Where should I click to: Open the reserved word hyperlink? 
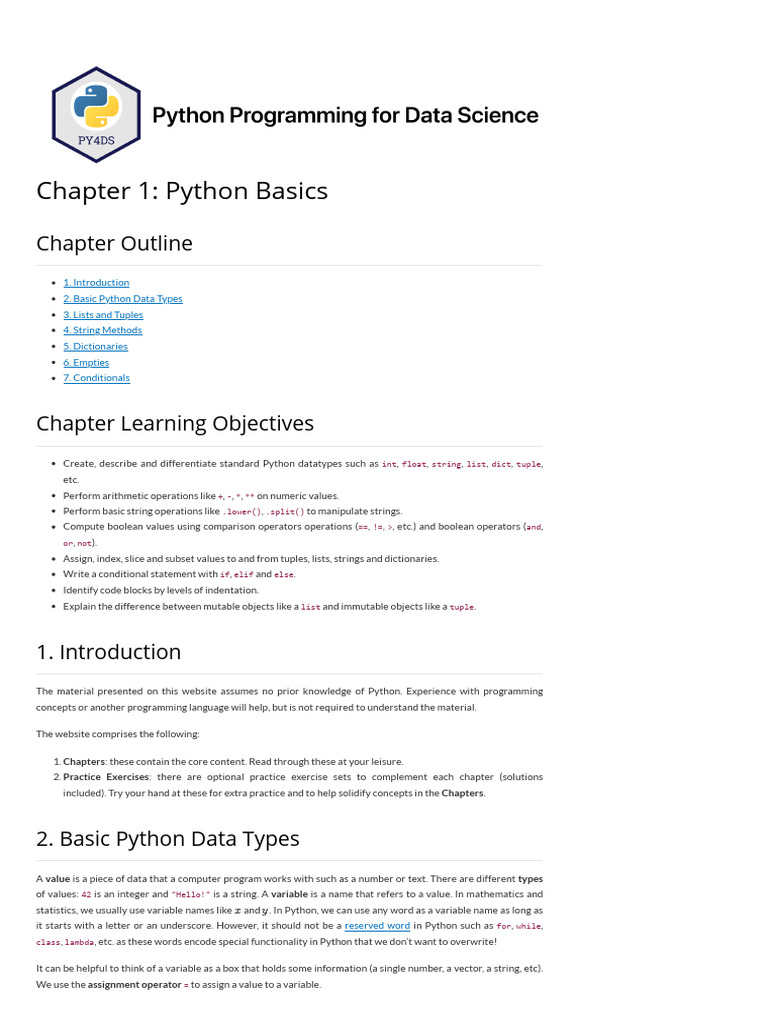(x=377, y=926)
